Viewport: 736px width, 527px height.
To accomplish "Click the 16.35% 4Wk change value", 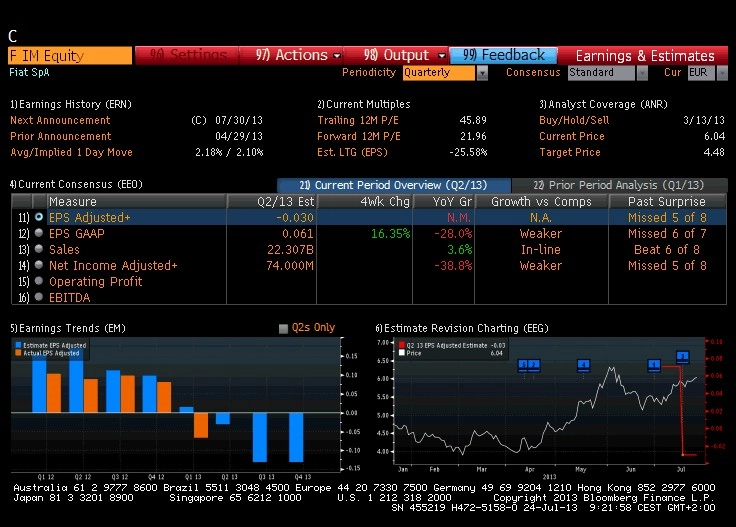I will (391, 234).
